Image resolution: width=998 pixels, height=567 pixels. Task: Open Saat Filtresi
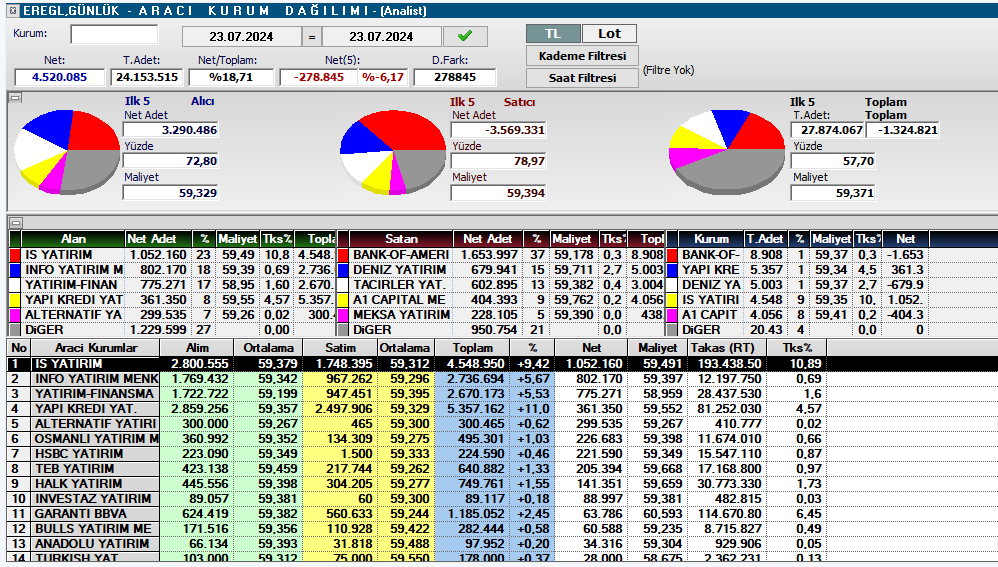[x=582, y=78]
